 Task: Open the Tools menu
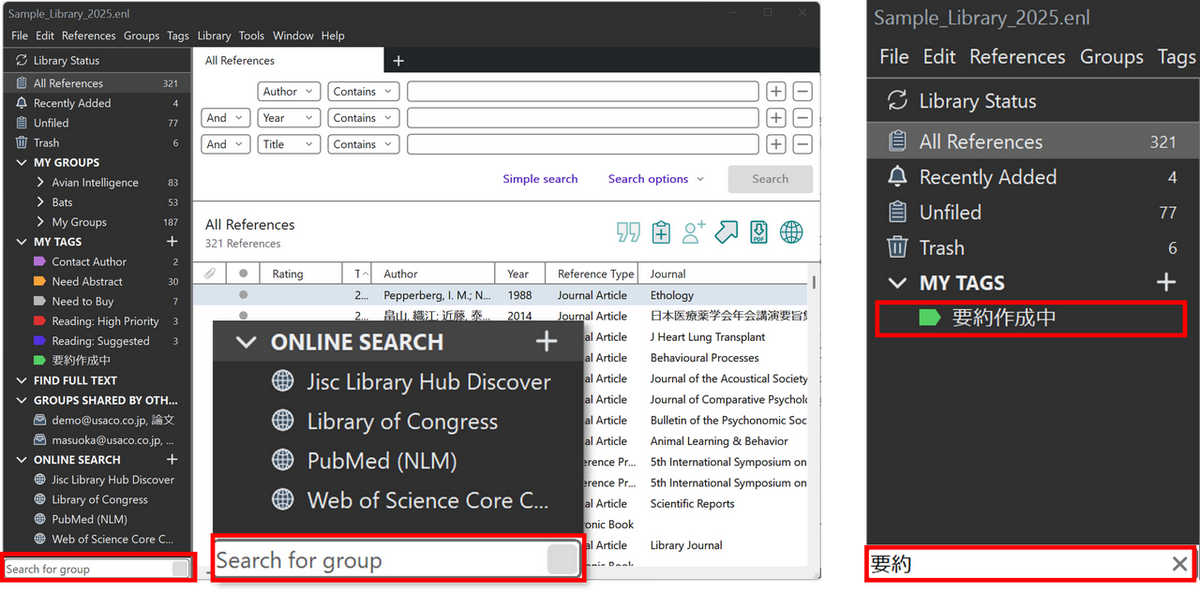click(x=252, y=36)
